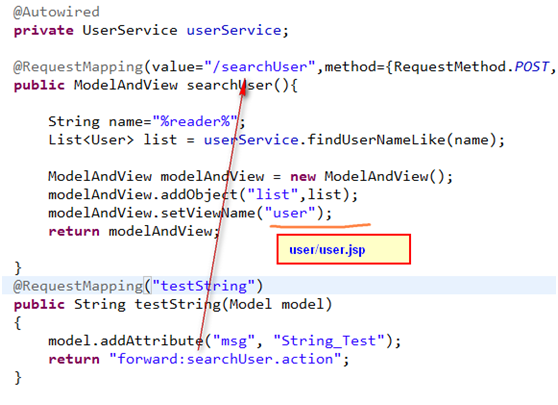
Task: Click the return modelAndView statement
Action: (134, 232)
